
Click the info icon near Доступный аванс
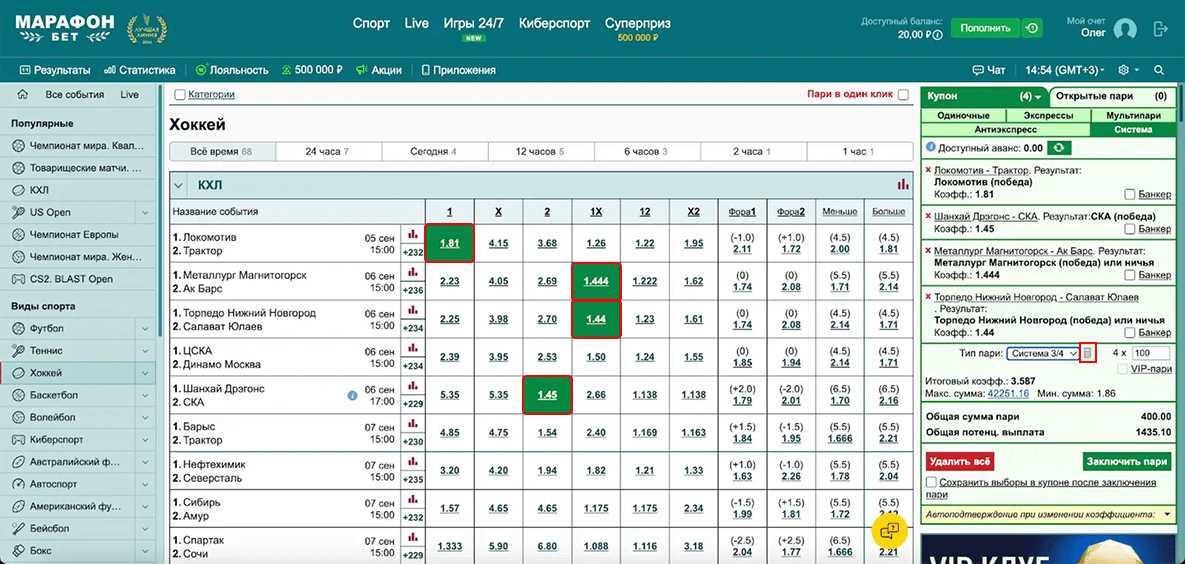pos(930,147)
